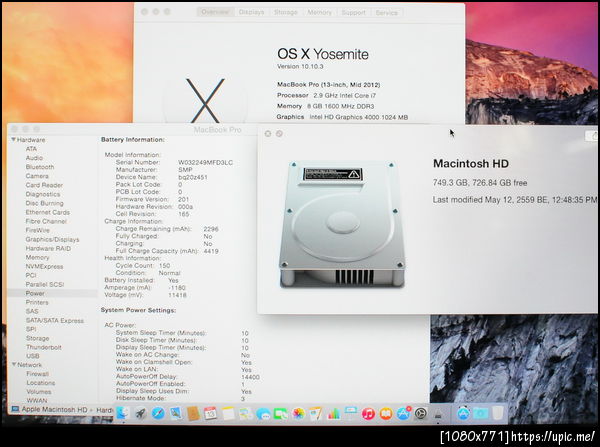The width and height of the screenshot is (600, 447).
Task: Click serial number W032249MFD3LC
Action: [x=205, y=162]
